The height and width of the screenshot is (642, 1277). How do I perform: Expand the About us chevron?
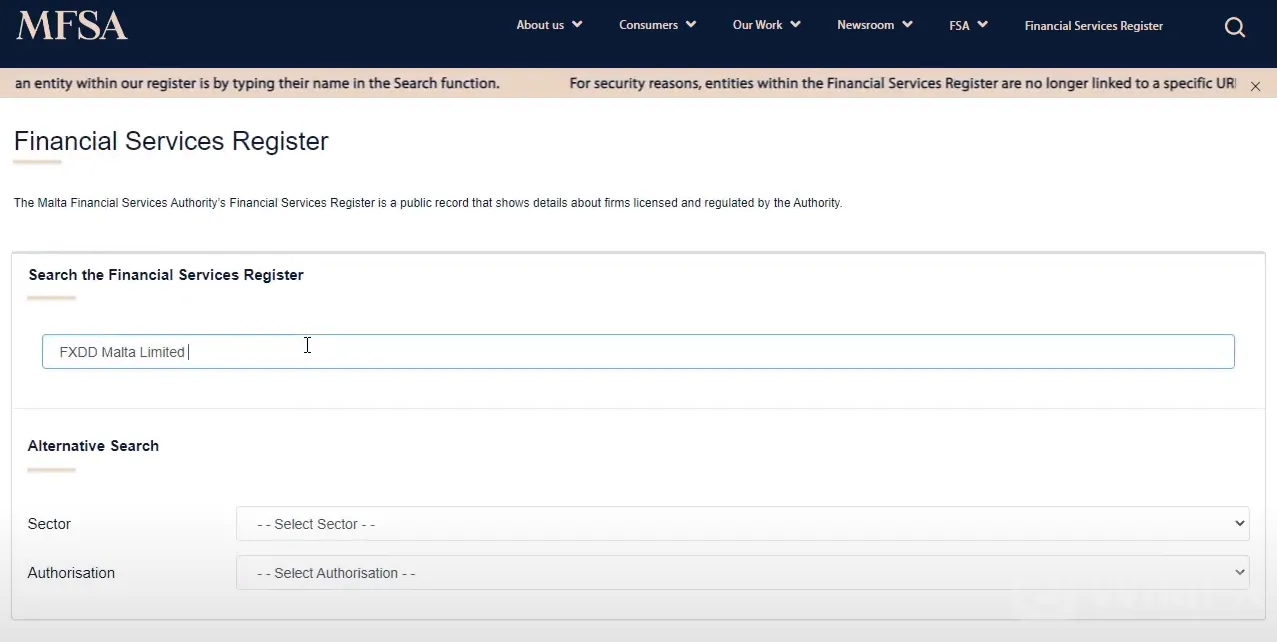[x=577, y=25]
